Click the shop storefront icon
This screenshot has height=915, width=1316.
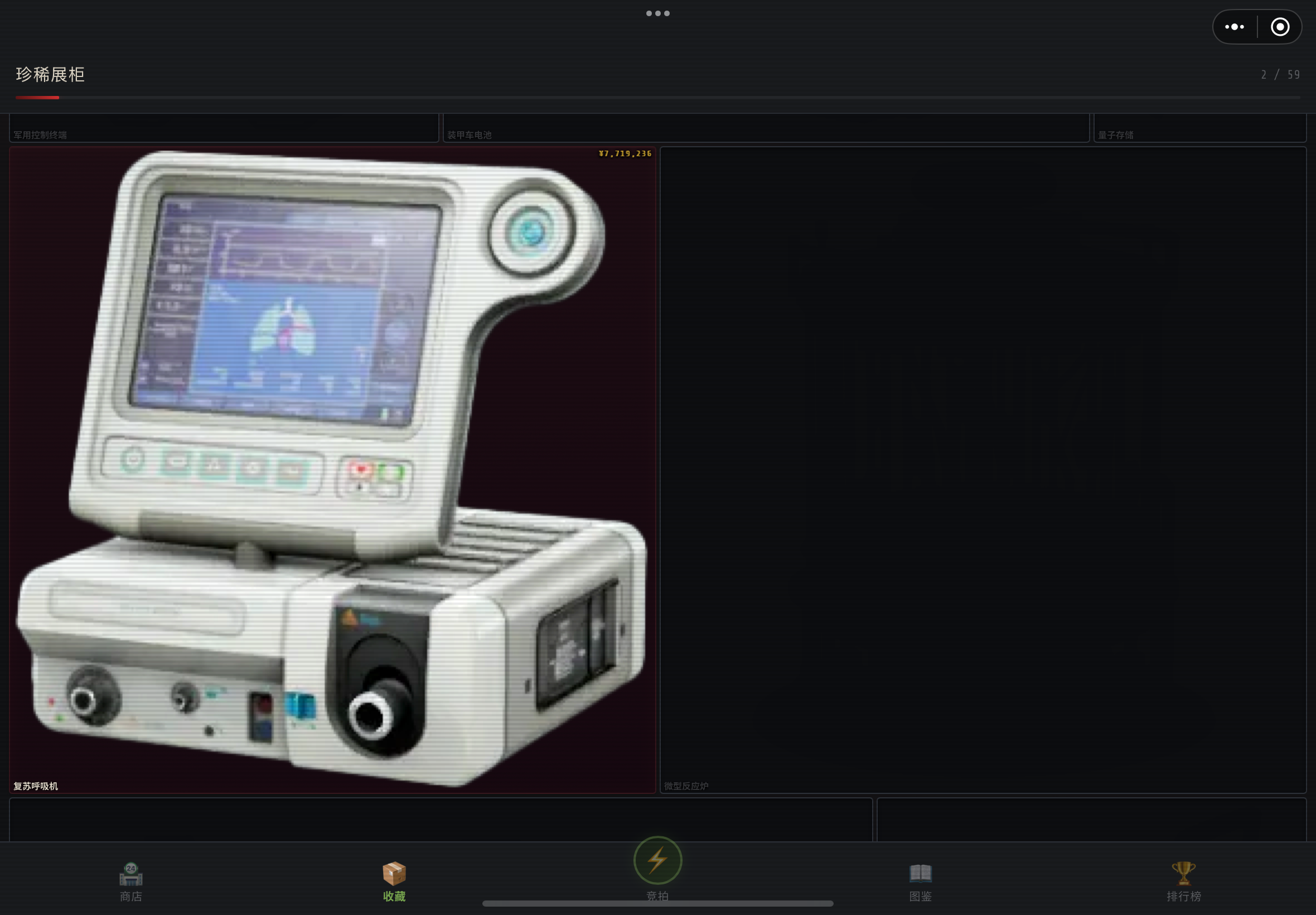pyautogui.click(x=131, y=874)
